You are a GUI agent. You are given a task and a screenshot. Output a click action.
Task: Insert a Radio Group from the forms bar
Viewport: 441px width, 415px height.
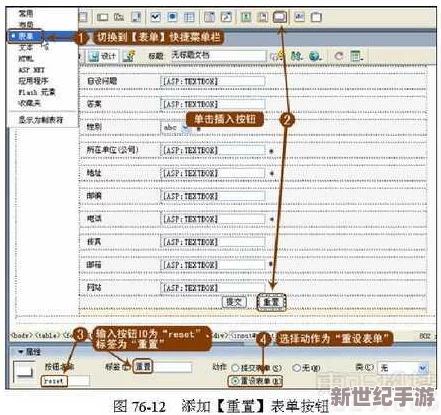[189, 17]
